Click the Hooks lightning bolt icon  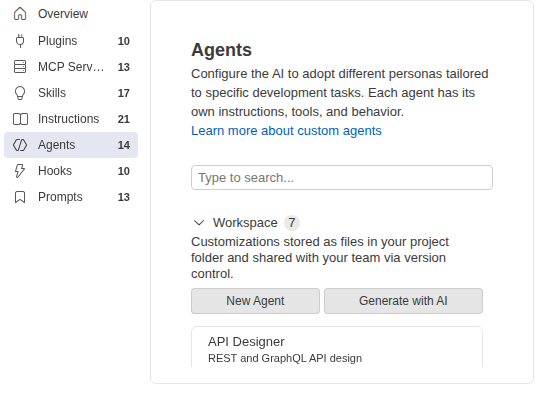pos(20,171)
